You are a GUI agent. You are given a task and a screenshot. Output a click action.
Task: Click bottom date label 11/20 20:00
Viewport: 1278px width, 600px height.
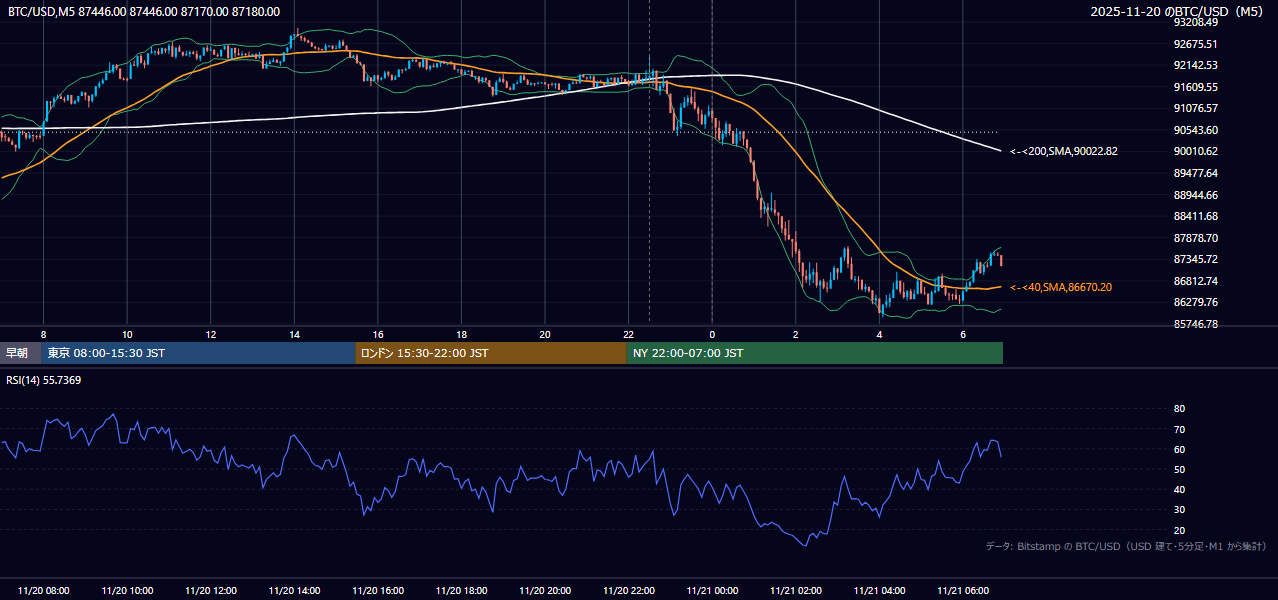[545, 591]
